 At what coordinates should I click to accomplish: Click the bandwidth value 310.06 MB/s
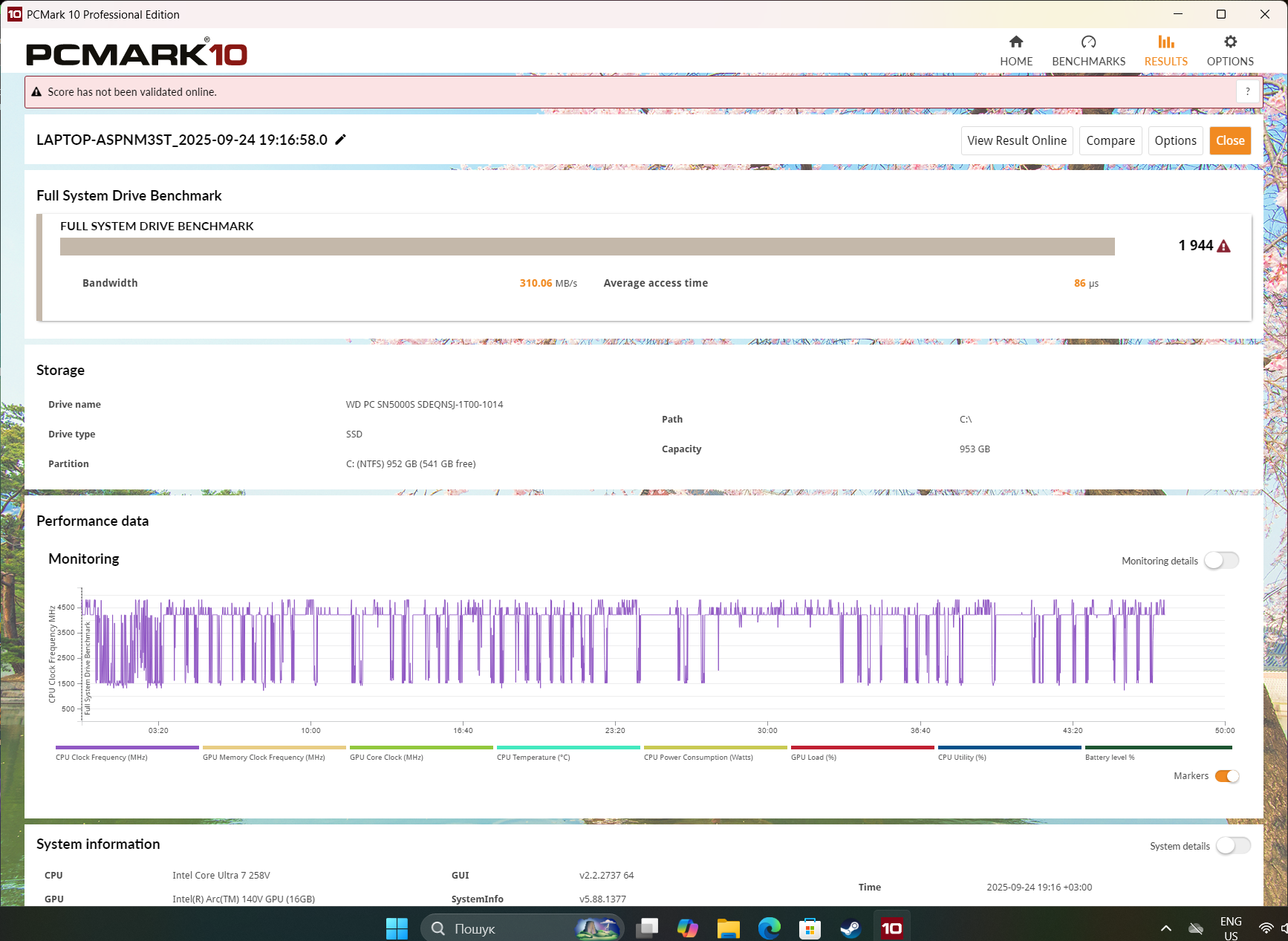[x=548, y=283]
